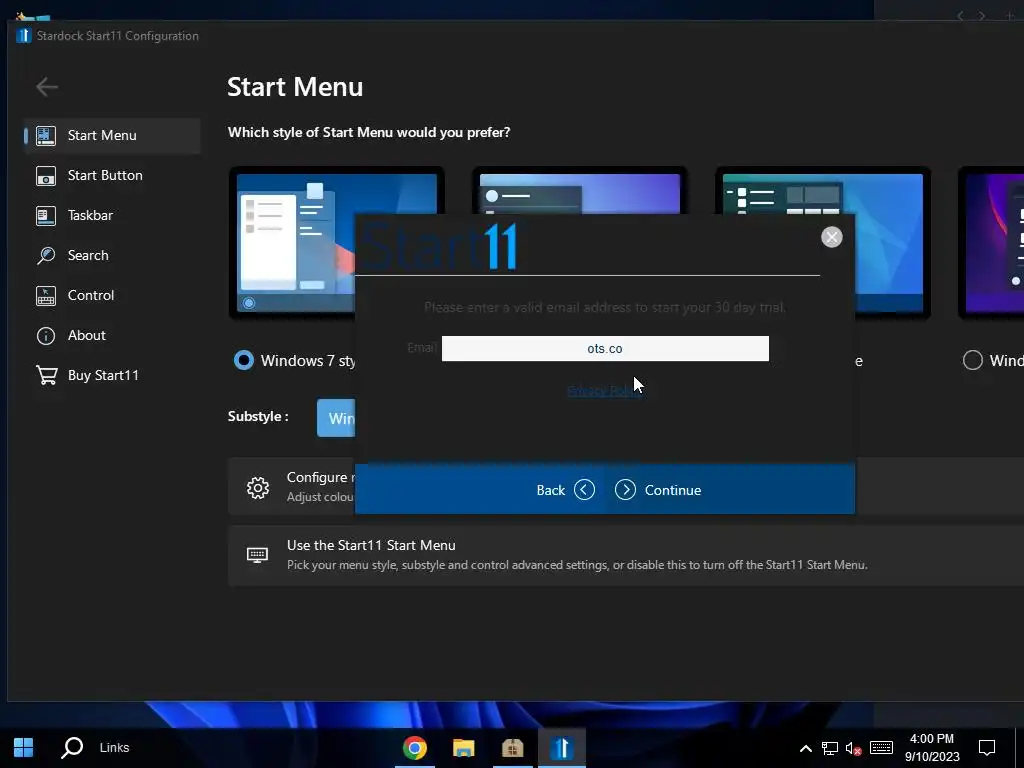Open the notification center icon
This screenshot has height=768, width=1024.
pyautogui.click(x=987, y=748)
